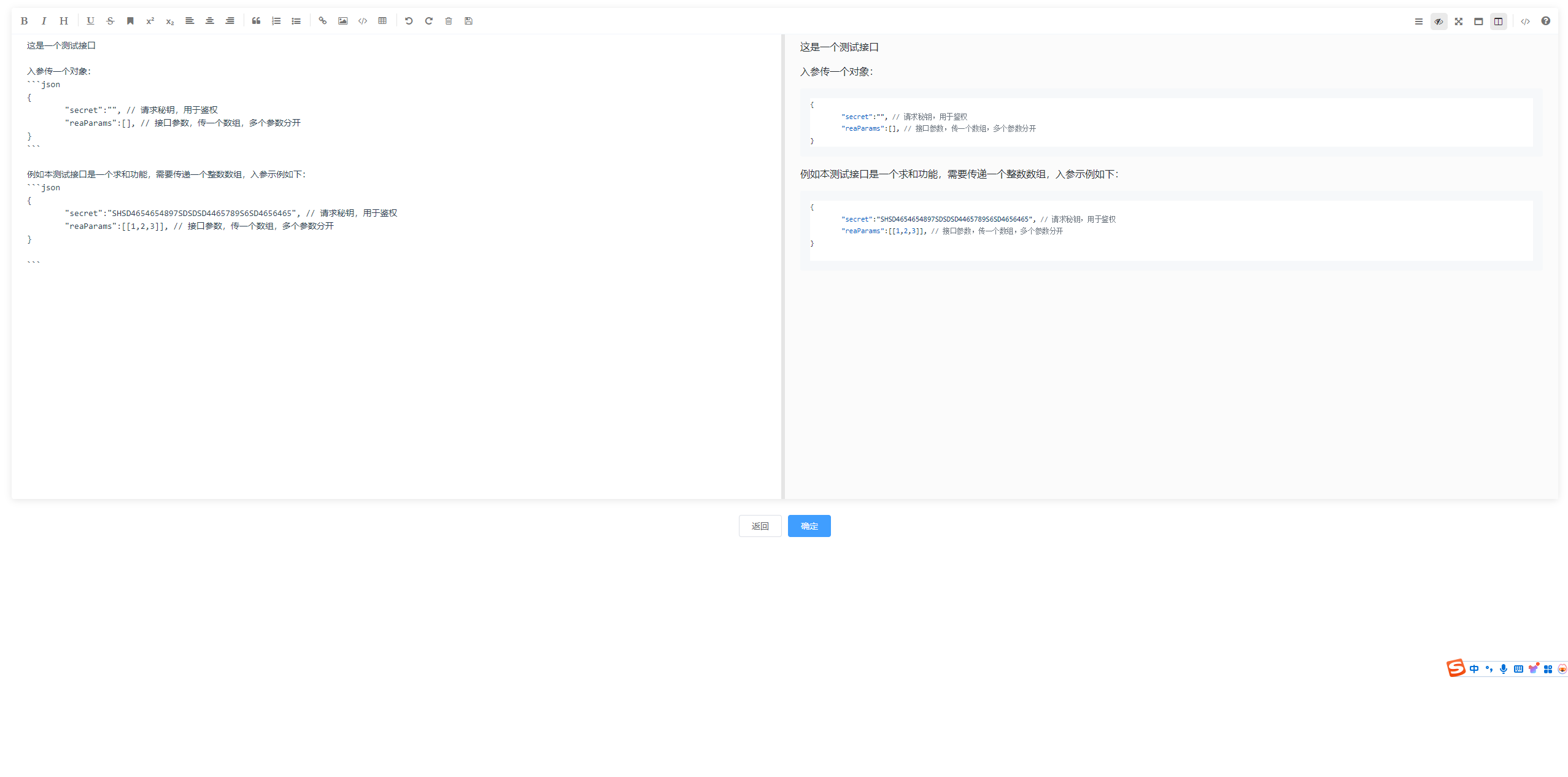Center-align the text
This screenshot has height=777, width=1568.
tap(210, 21)
